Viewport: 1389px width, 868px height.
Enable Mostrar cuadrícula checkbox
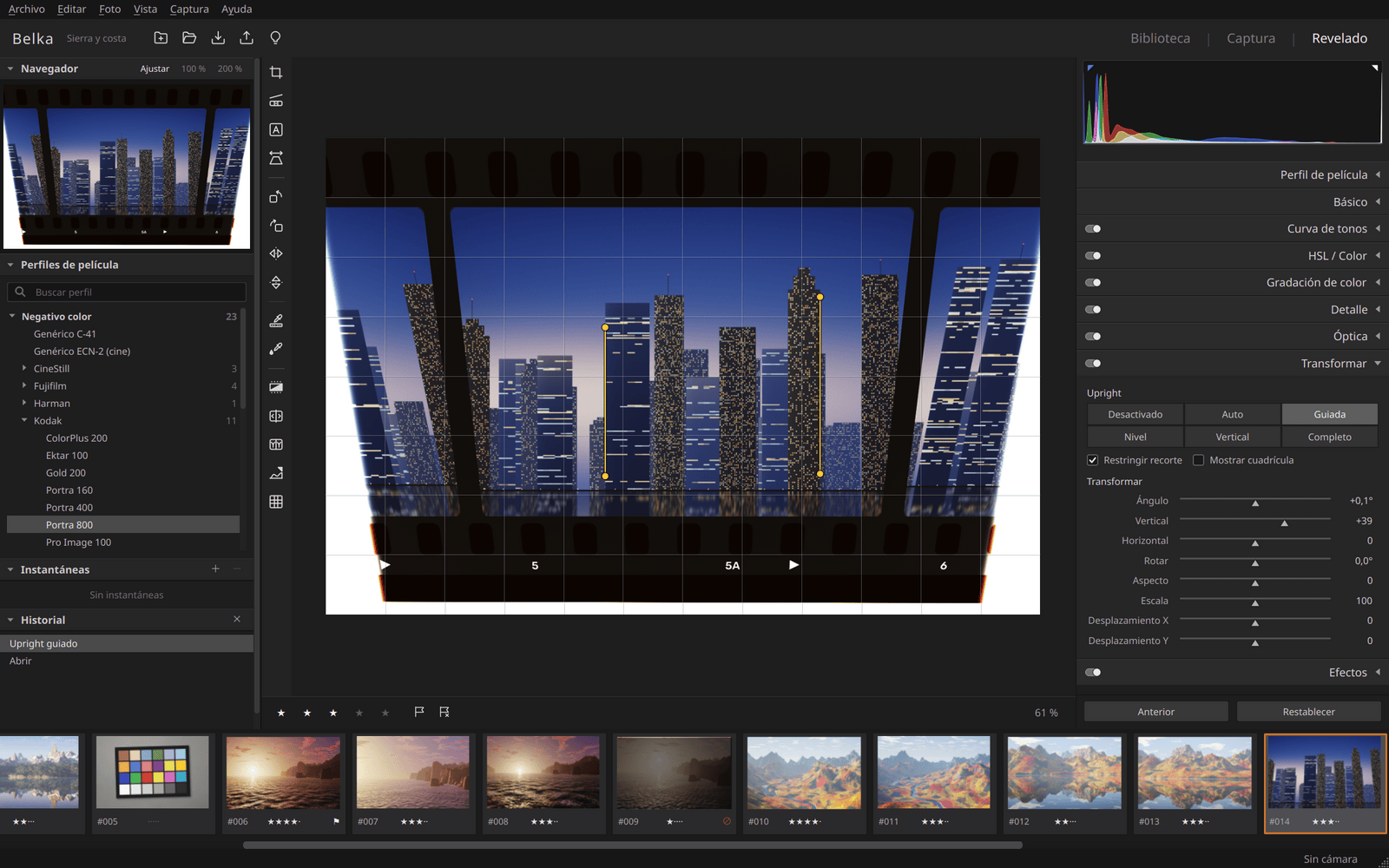point(1198,460)
